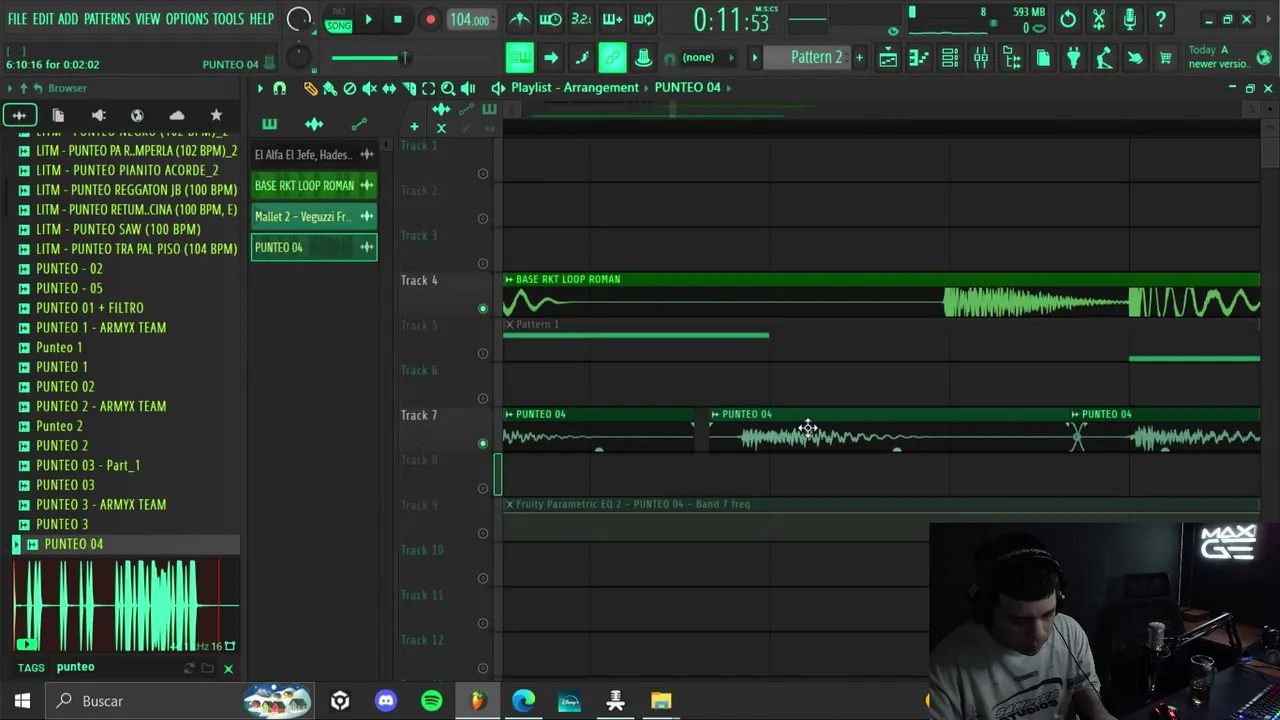Select El Alfa El Jefe clip in picker
The width and height of the screenshot is (1280, 720).
tap(314, 155)
